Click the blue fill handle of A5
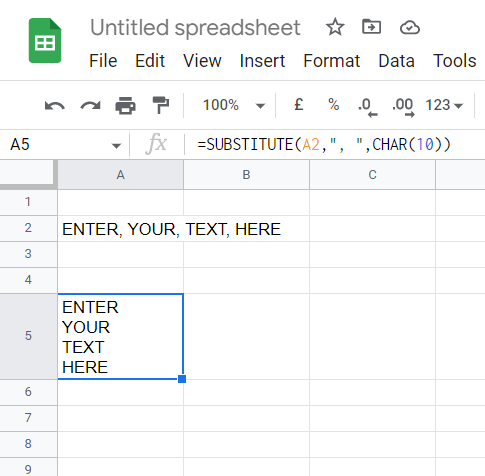 point(182,379)
